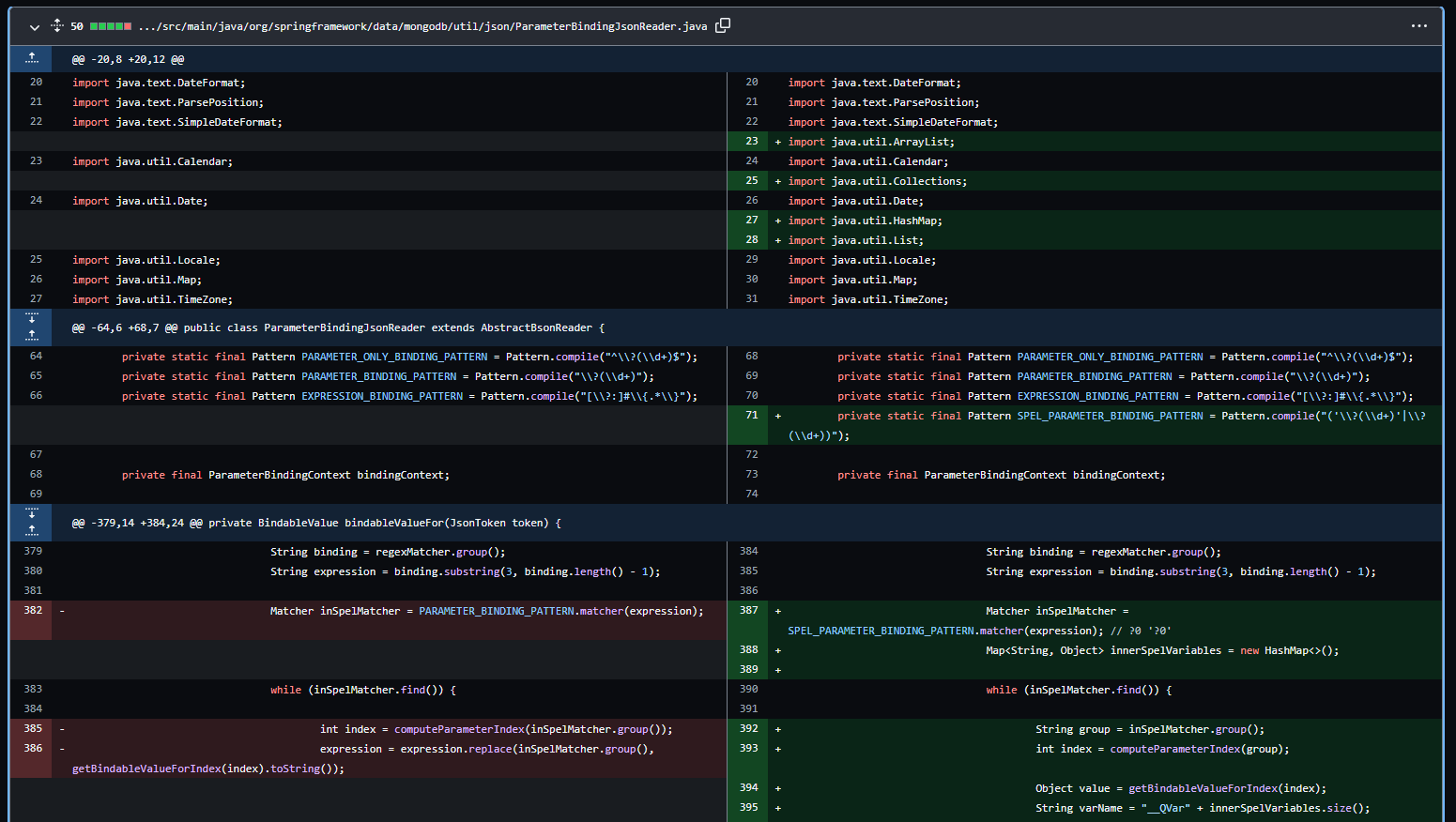Screen dimensions: 1456x822
Task: Click expand-down arrow at the third hunk divider
Action: tap(31, 514)
